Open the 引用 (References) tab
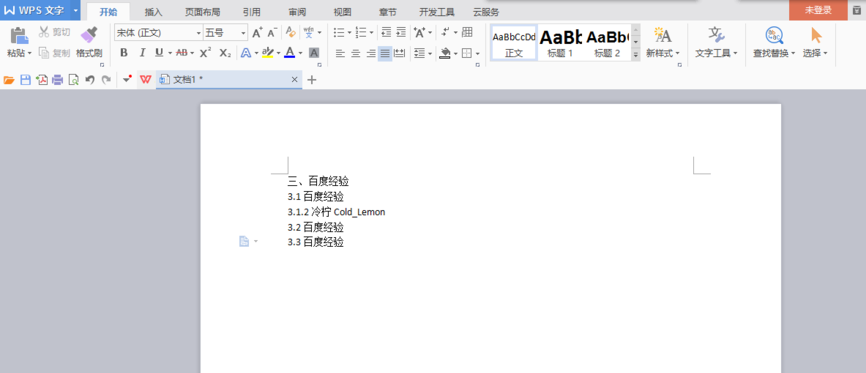The width and height of the screenshot is (866, 373). (252, 12)
